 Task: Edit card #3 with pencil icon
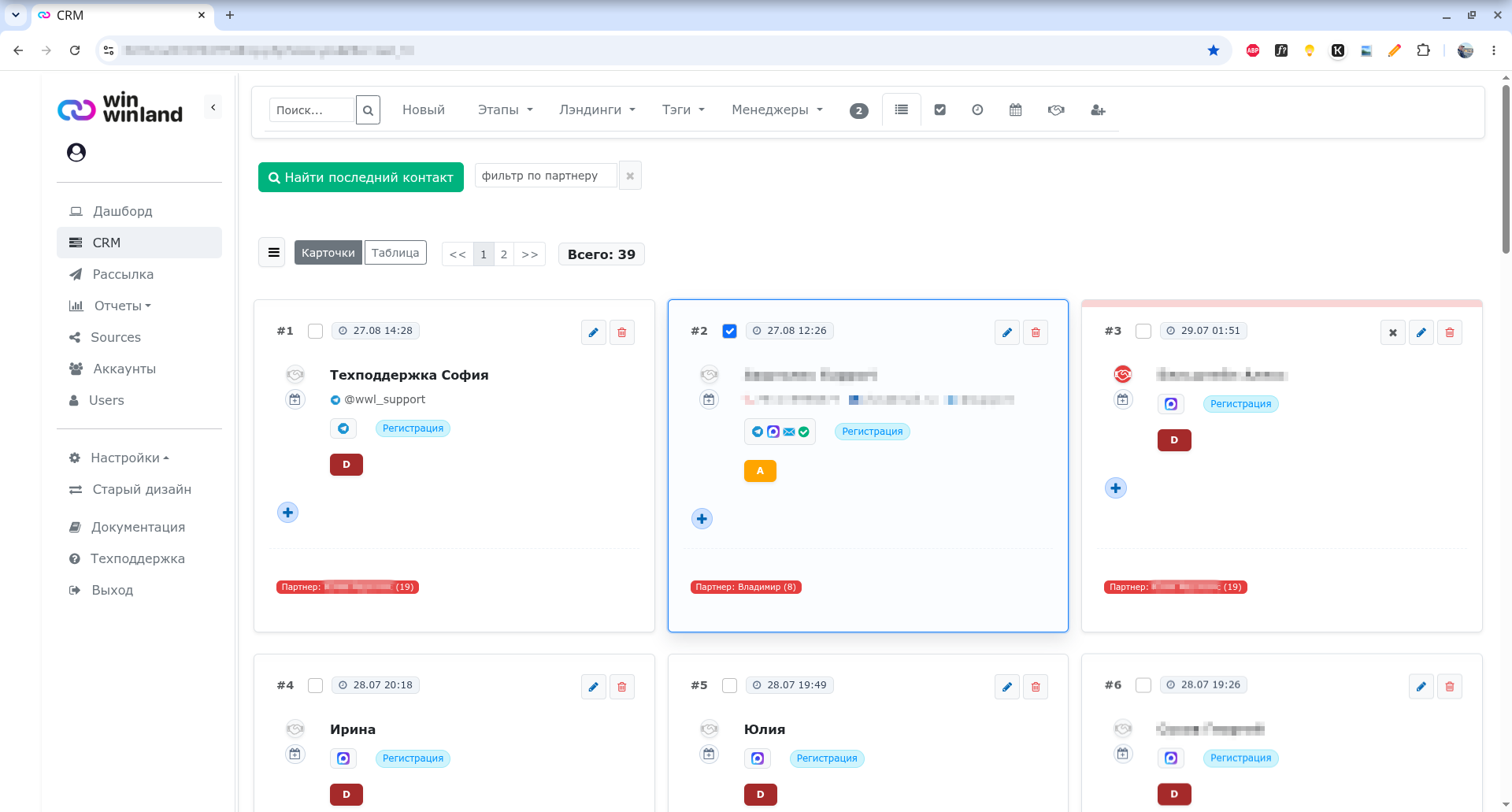(1421, 332)
